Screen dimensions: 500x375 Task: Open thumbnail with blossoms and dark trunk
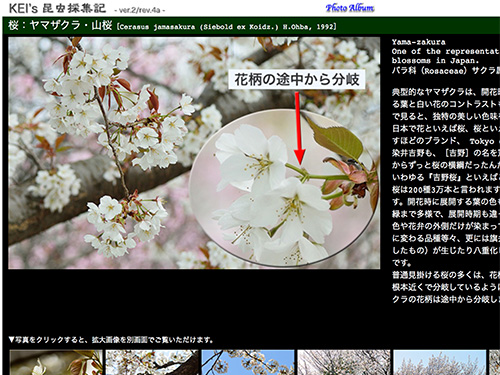152,362
